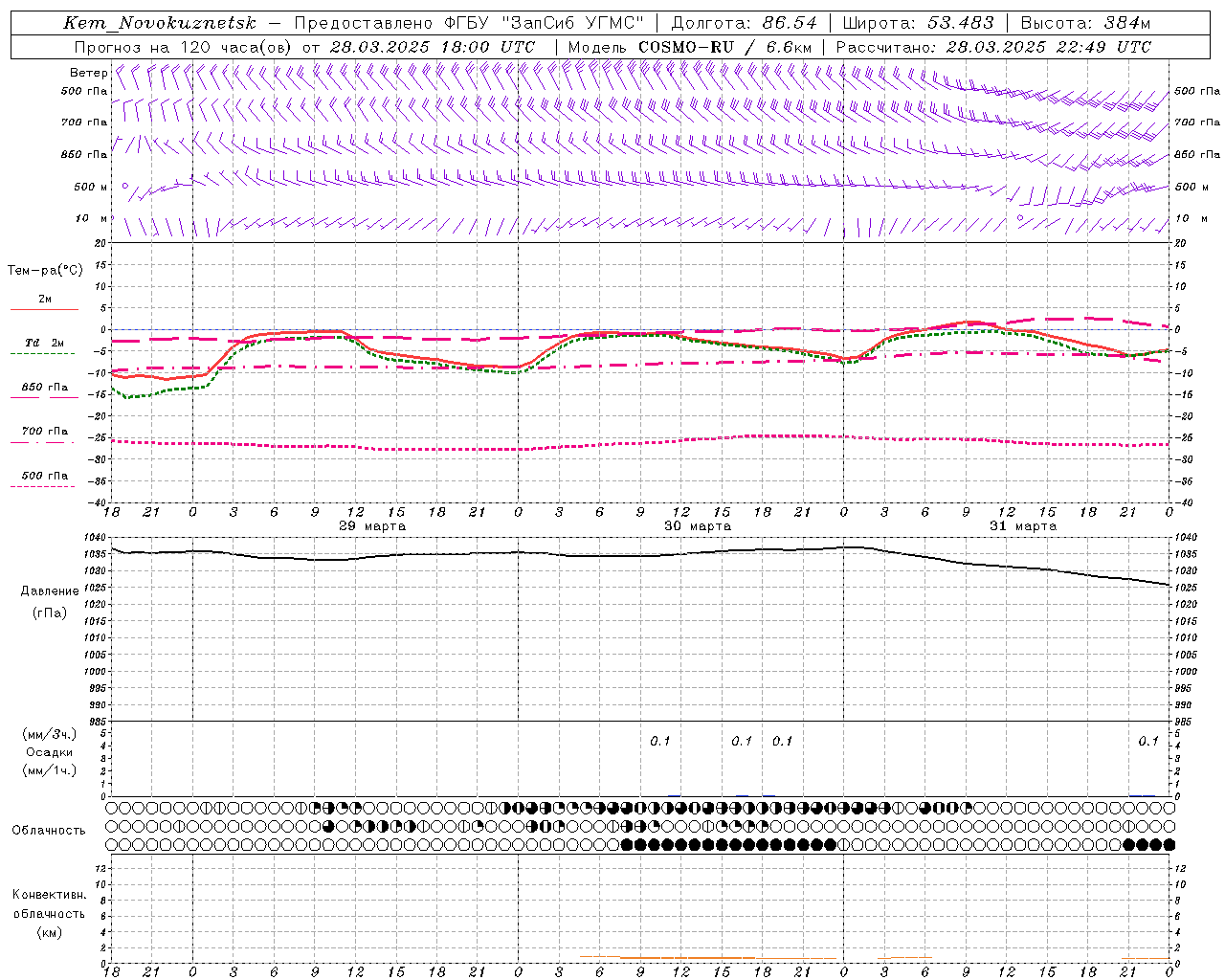This screenshot has width=1225, height=980.
Task: Click the '1040' pressure tick on left axis
Action: point(96,538)
